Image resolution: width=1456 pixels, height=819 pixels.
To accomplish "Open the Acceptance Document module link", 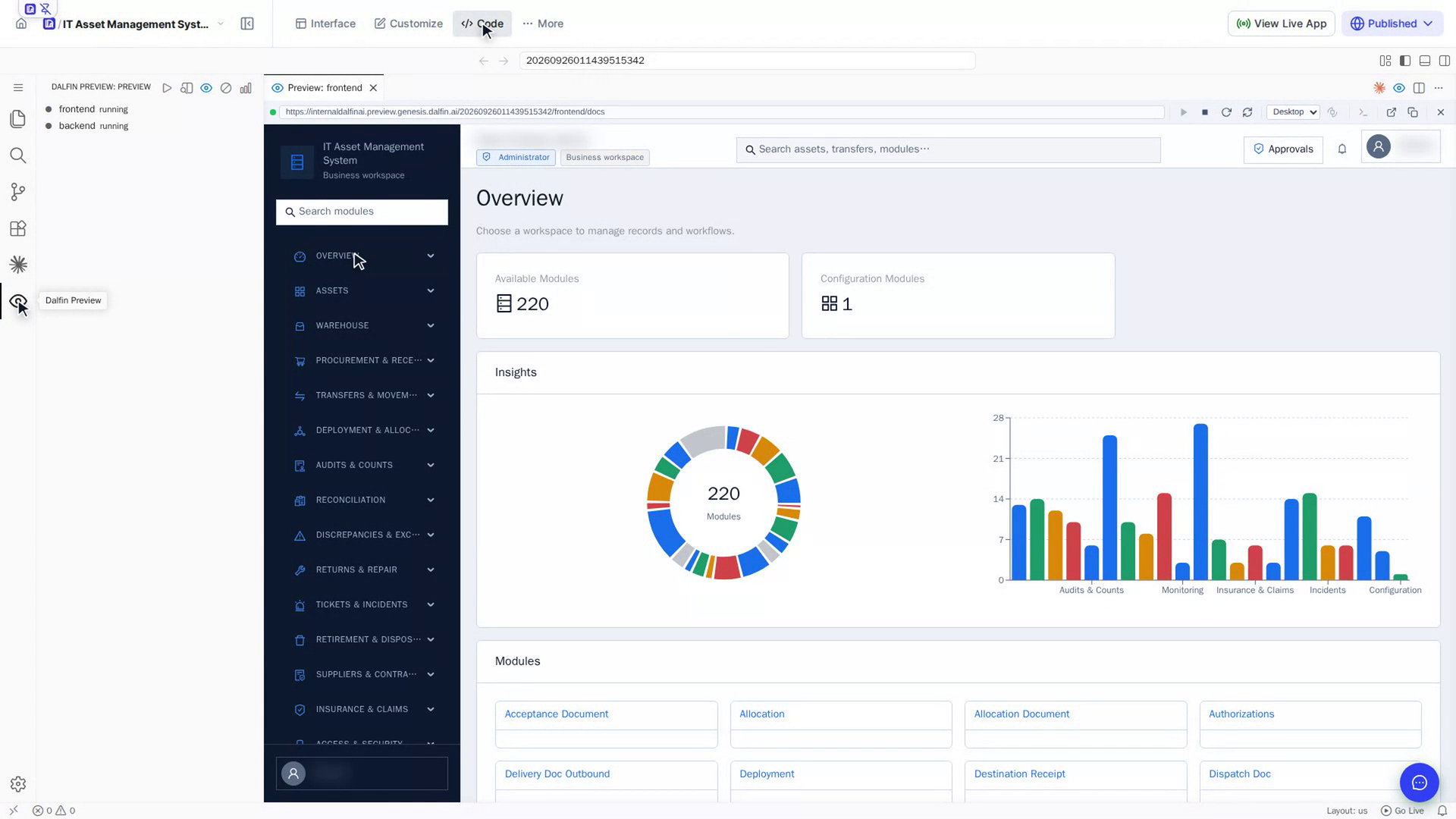I will (x=557, y=714).
